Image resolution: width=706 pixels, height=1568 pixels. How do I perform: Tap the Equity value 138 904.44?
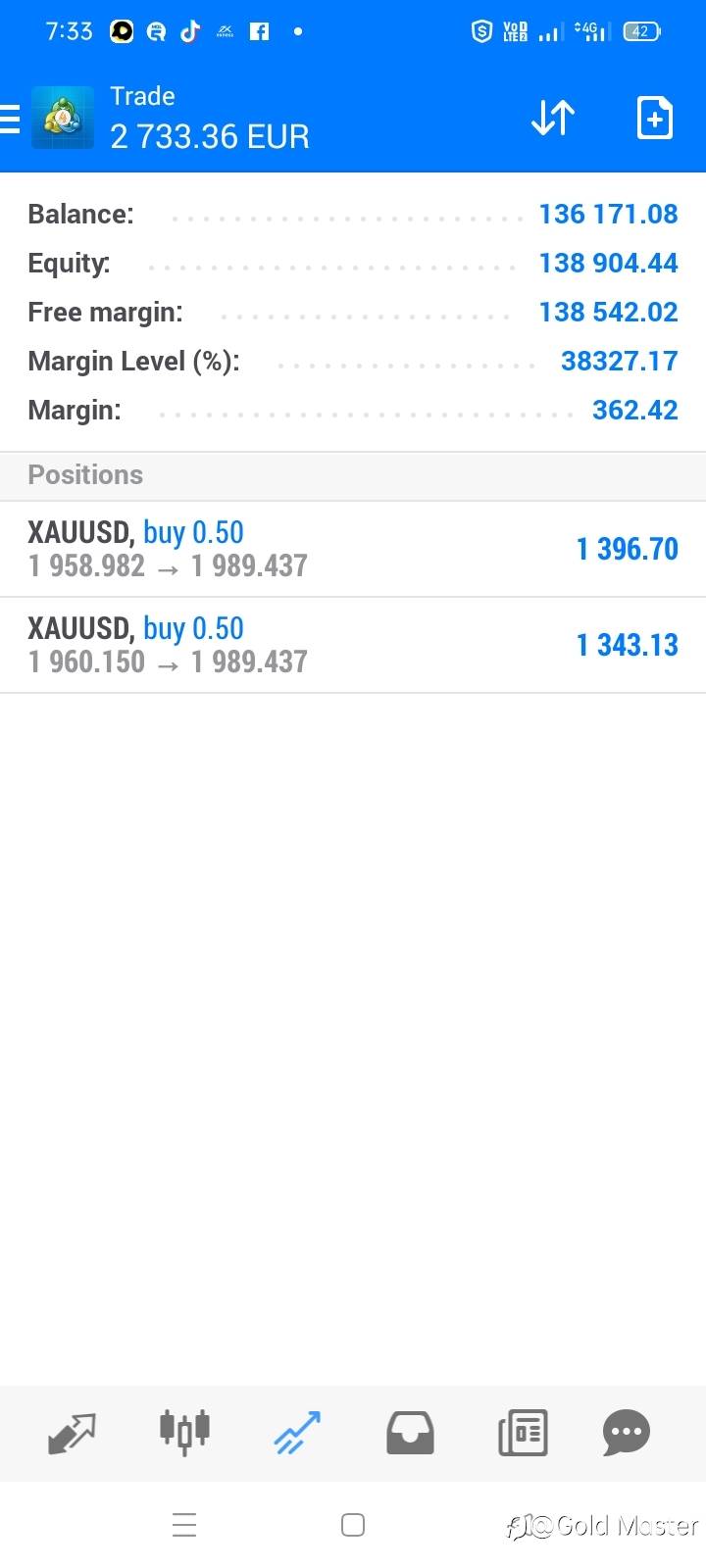coord(608,264)
